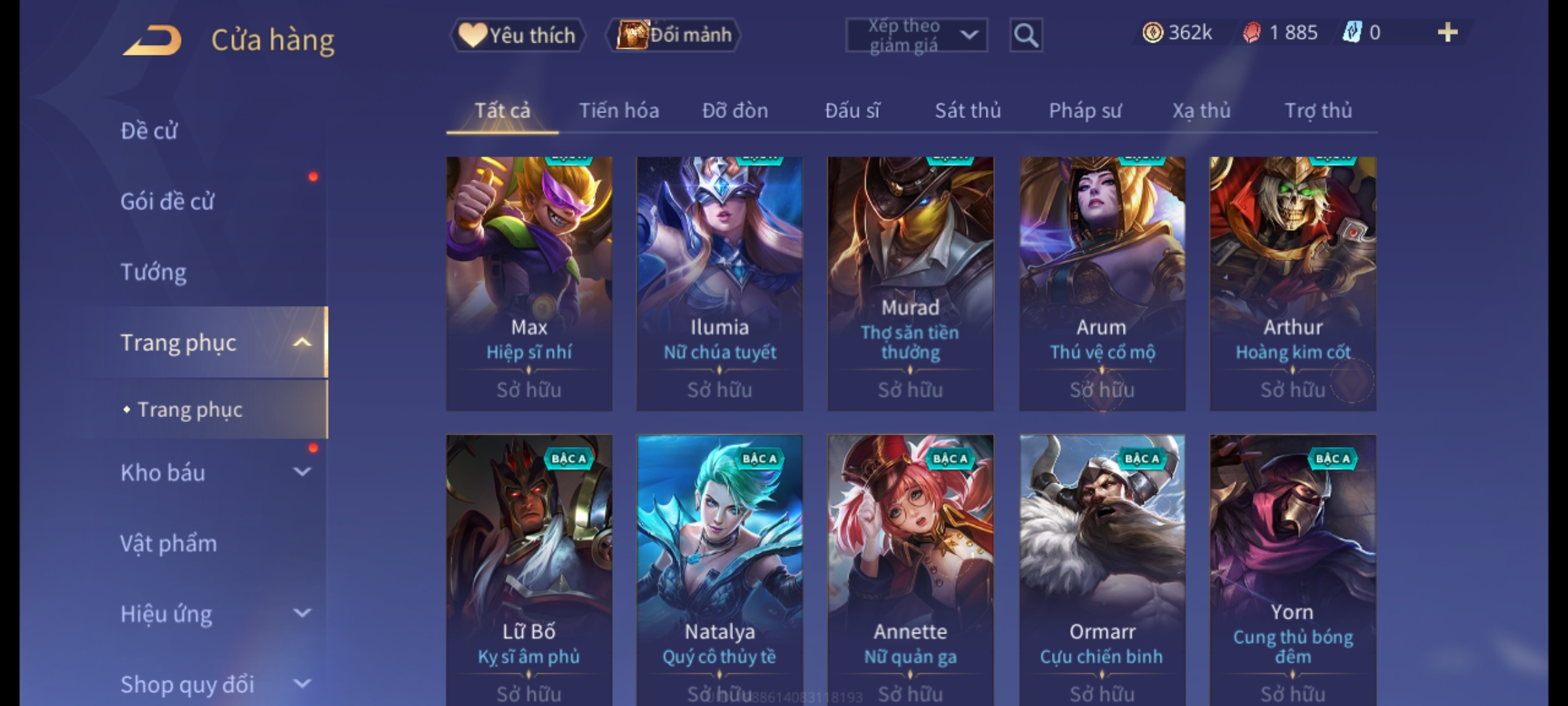The width and height of the screenshot is (1568, 706).
Task: Tap the gold coin balance icon
Action: pyautogui.click(x=1152, y=33)
